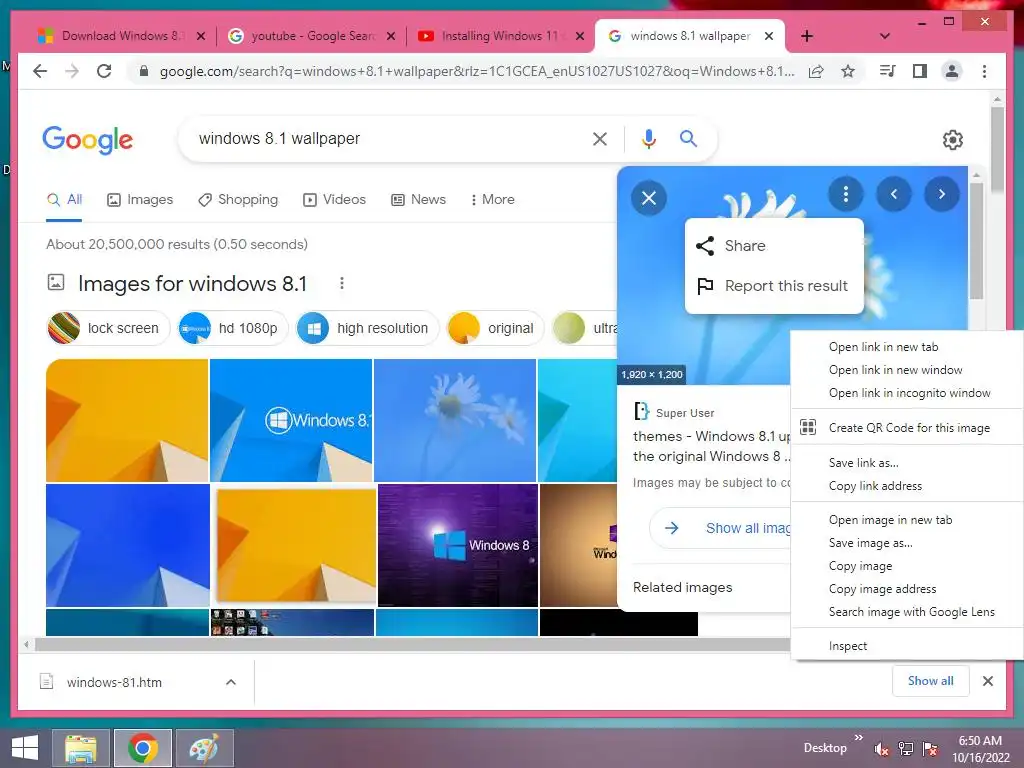Switch to the Installing Windows 11 tab
Image resolution: width=1024 pixels, height=768 pixels.
pyautogui.click(x=501, y=36)
